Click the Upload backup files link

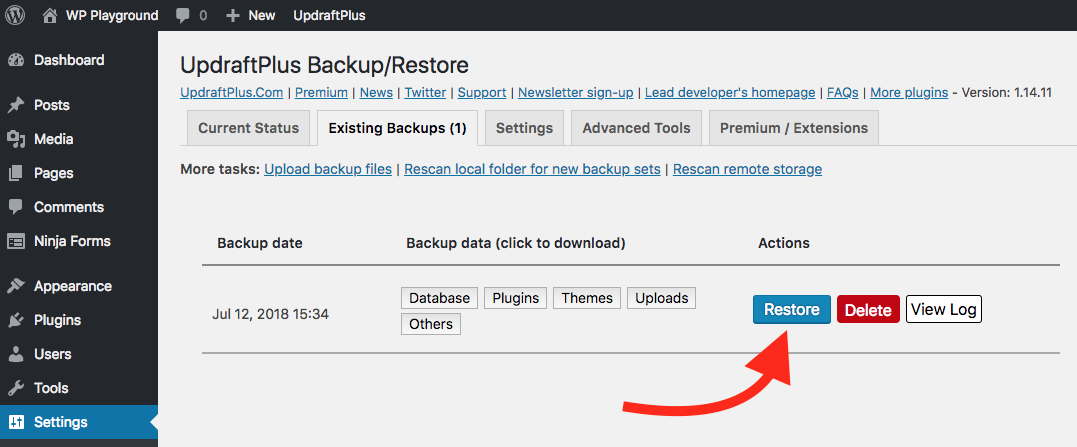pos(328,169)
